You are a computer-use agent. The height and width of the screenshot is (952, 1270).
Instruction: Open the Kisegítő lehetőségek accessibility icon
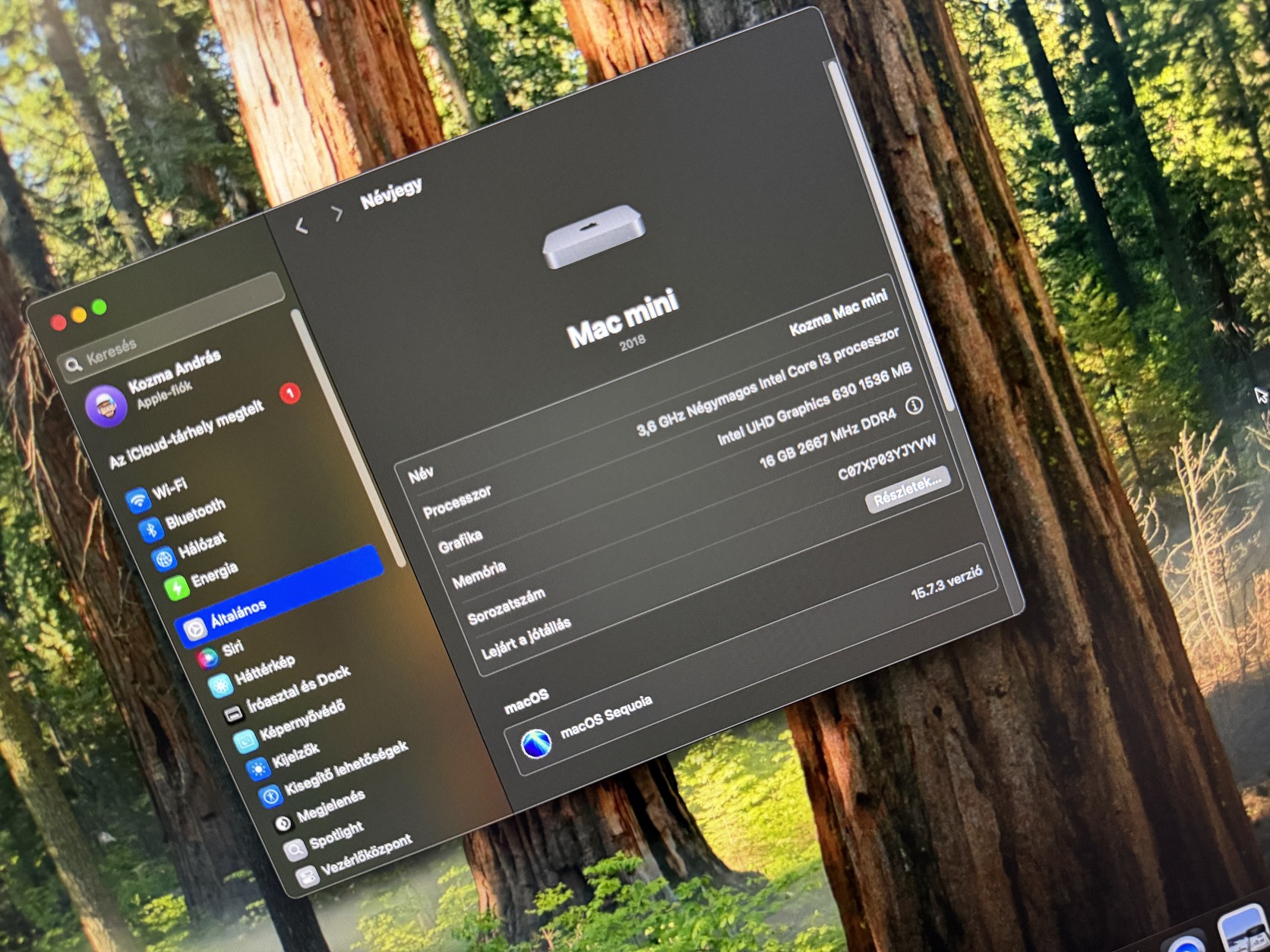(x=270, y=796)
